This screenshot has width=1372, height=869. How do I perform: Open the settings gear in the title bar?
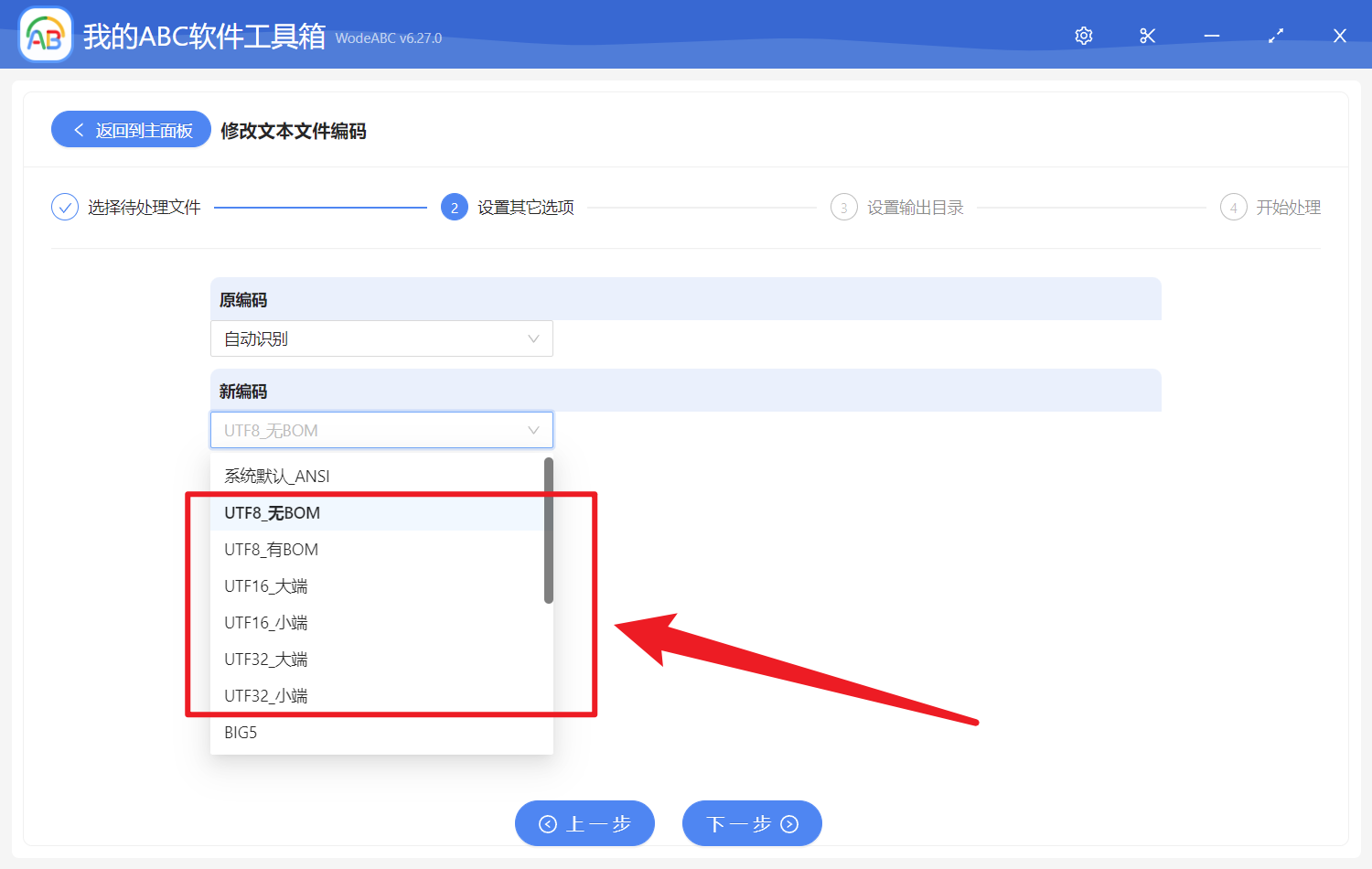click(1083, 35)
